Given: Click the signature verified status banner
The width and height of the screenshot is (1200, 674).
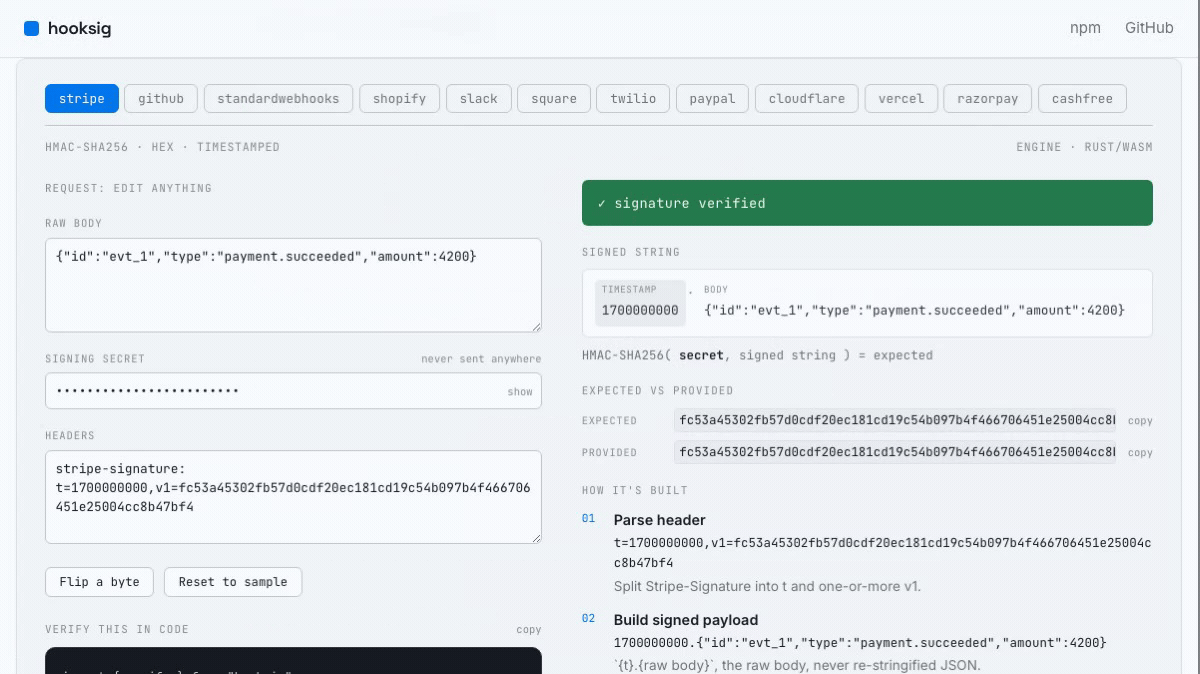Looking at the screenshot, I should coord(867,203).
